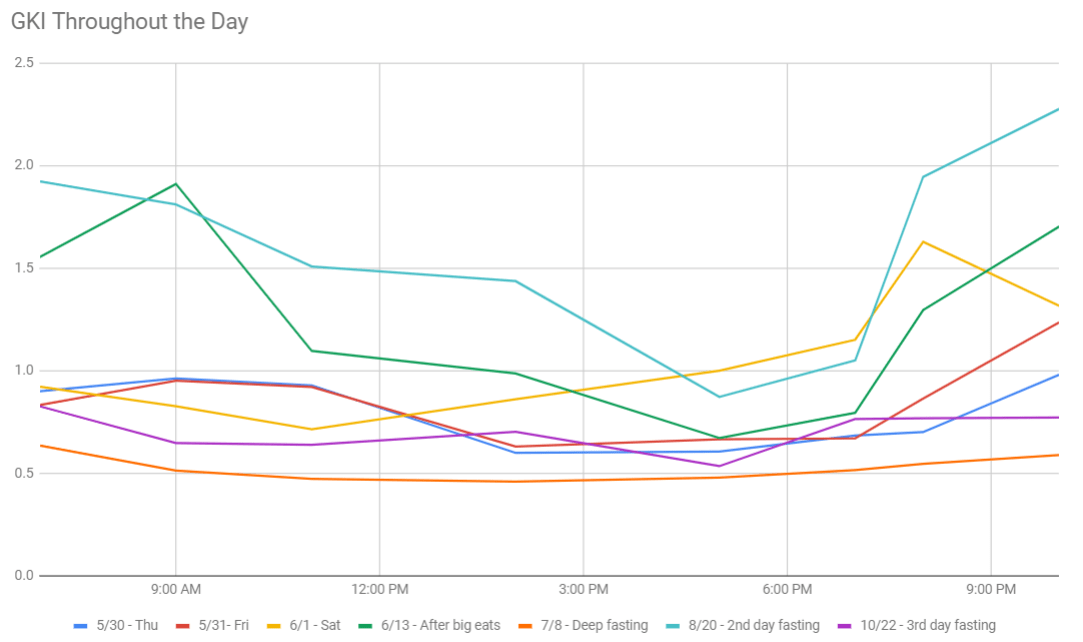
Task: Select the 6:00 PM axis label
Action: [x=787, y=589]
